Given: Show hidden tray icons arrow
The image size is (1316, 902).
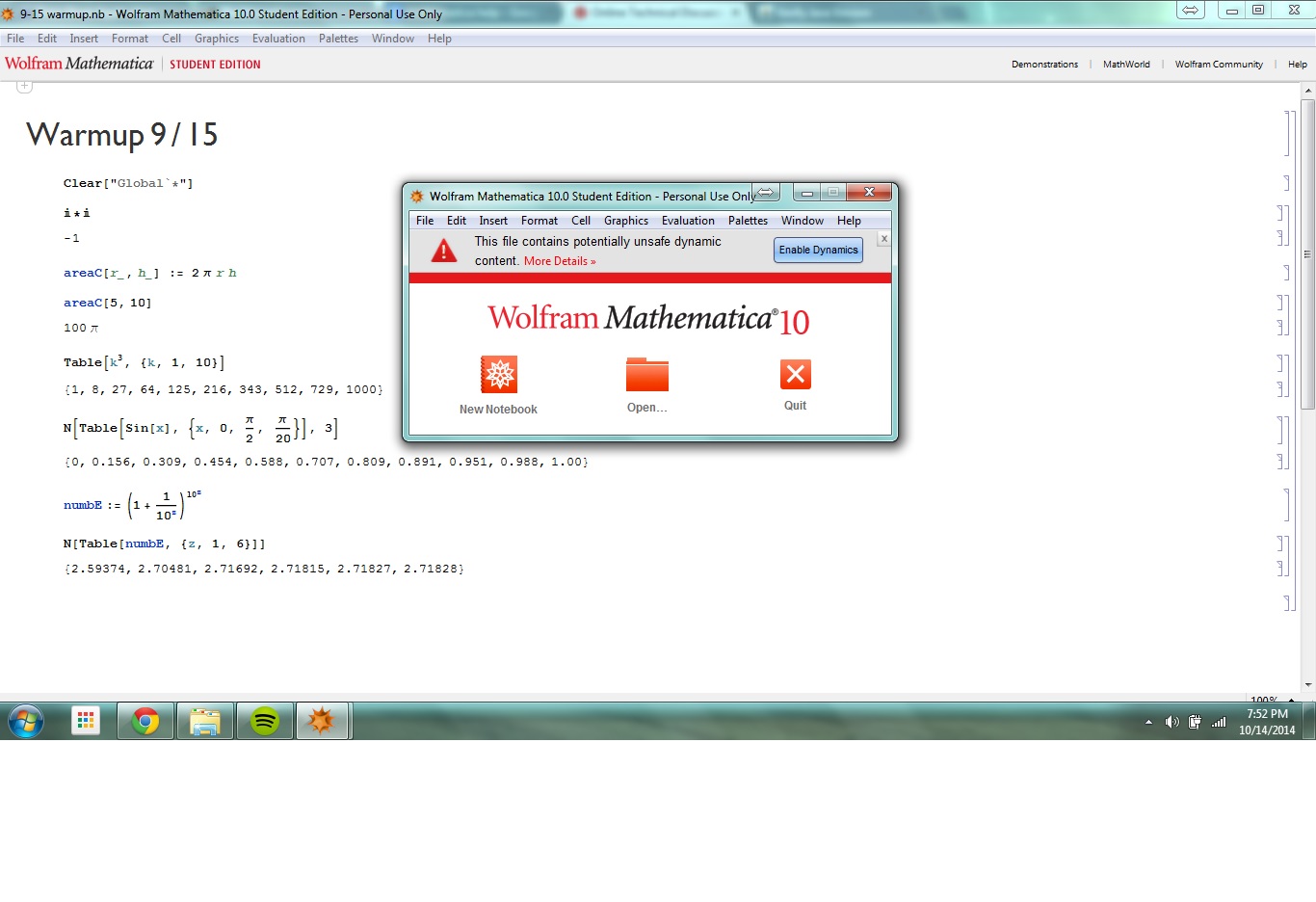Looking at the screenshot, I should 1148,722.
